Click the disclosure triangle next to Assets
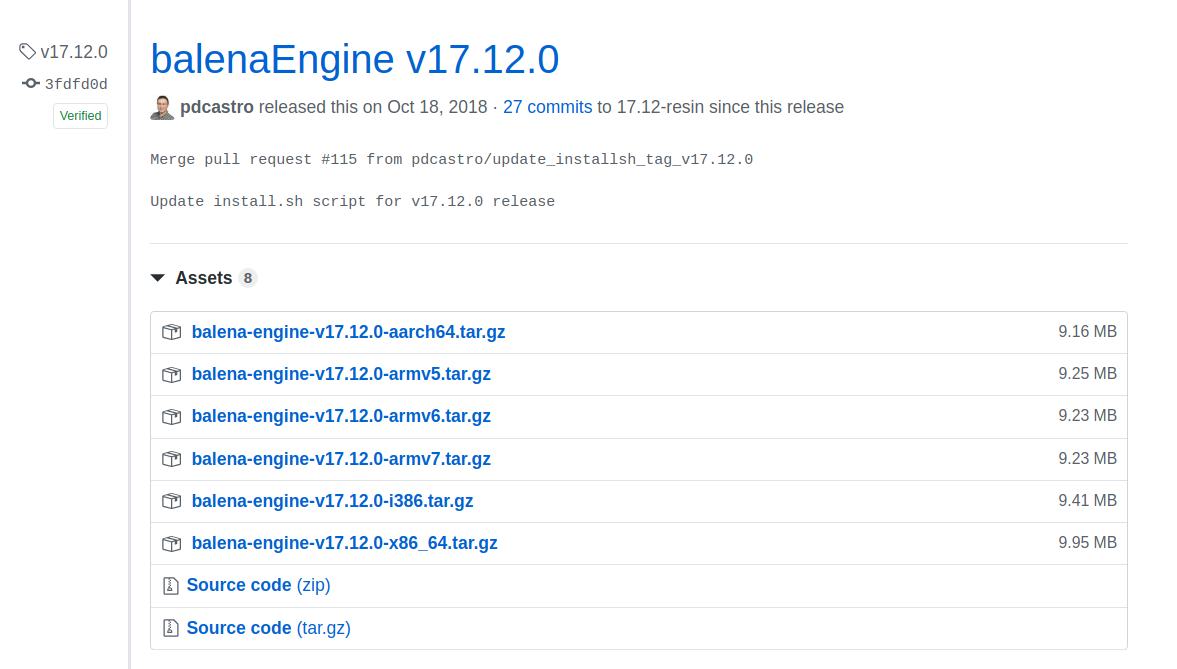Image resolution: width=1177 pixels, height=669 pixels. (158, 277)
